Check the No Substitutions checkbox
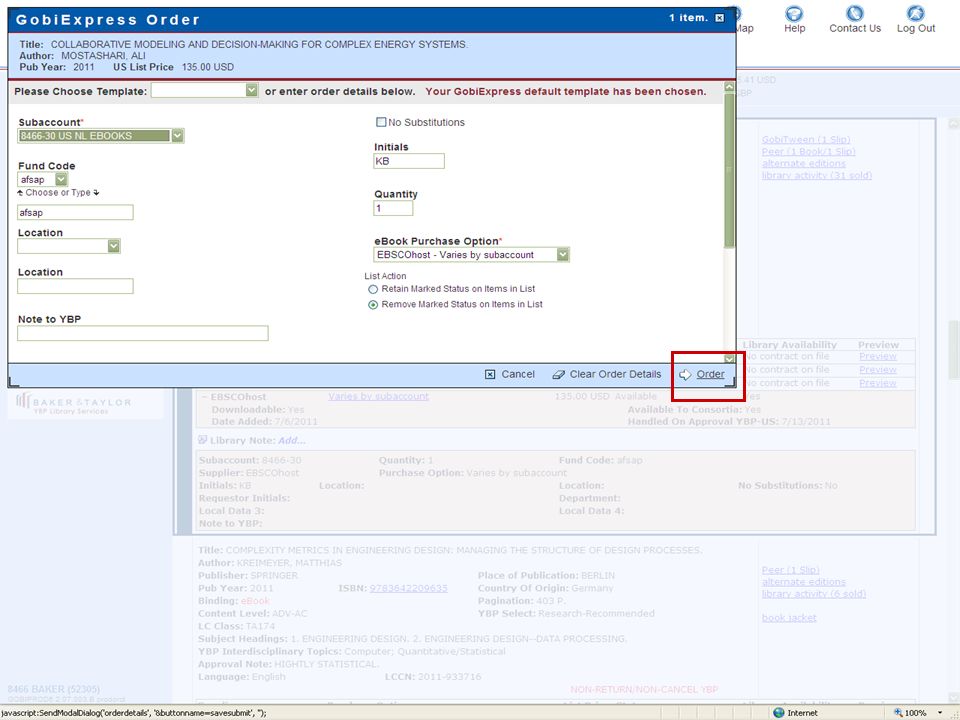 tap(381, 122)
